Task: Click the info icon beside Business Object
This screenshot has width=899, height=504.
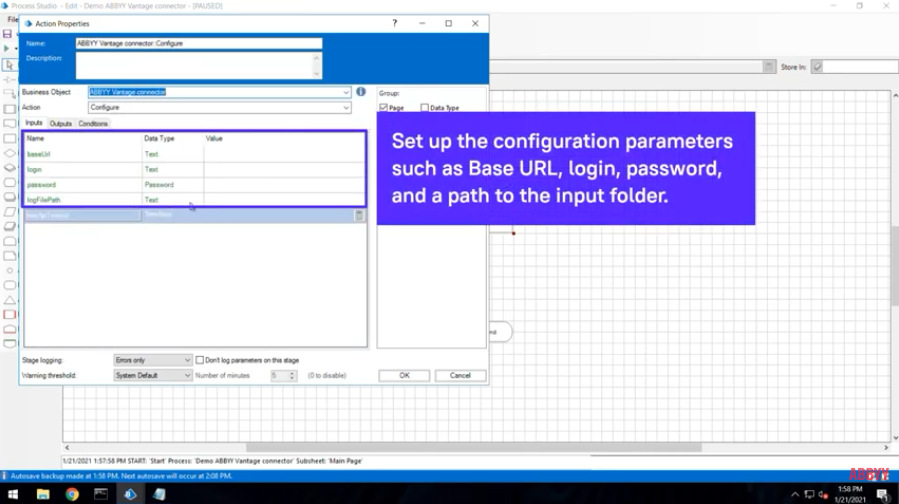Action: pyautogui.click(x=361, y=92)
